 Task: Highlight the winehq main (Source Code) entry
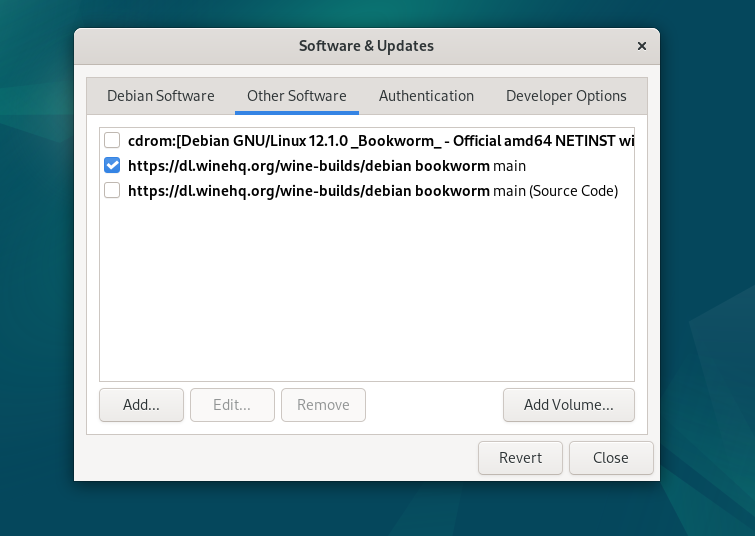[372, 190]
